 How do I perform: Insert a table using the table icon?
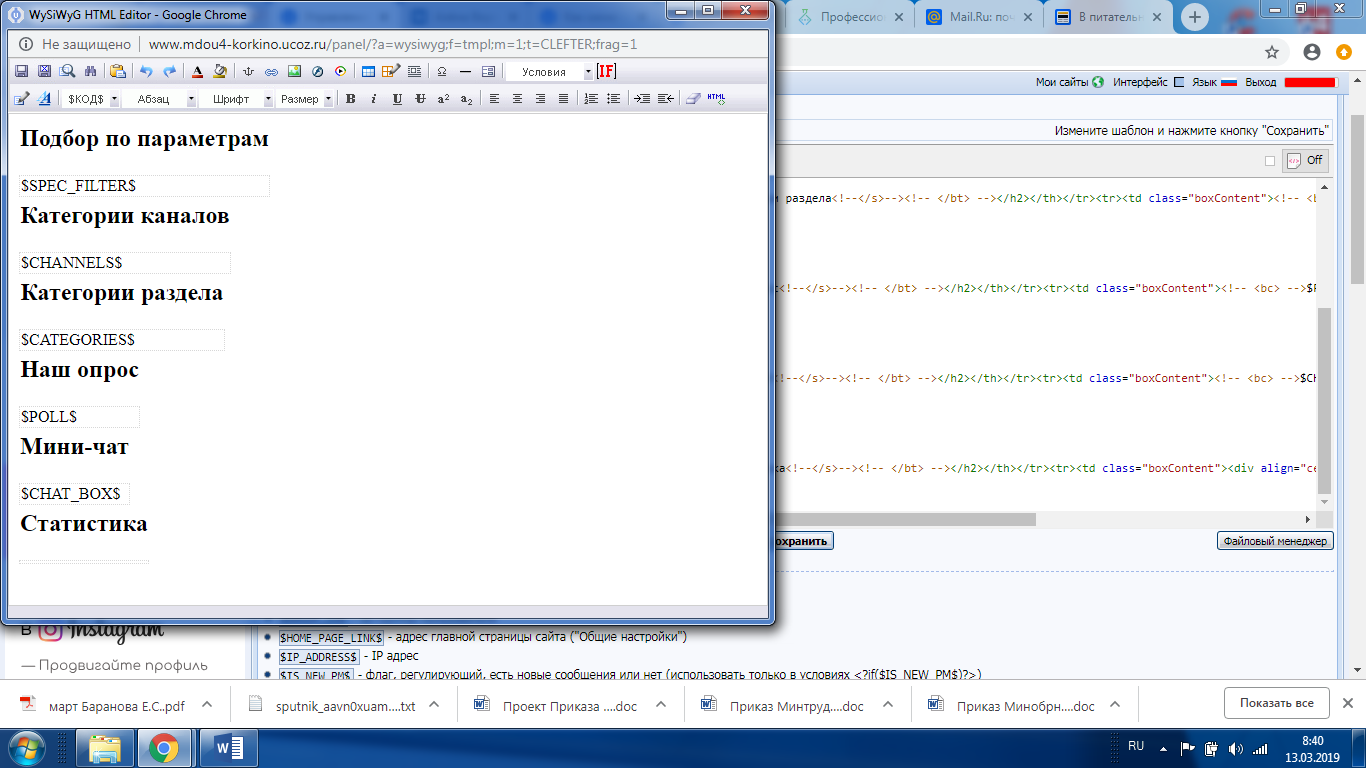click(x=368, y=72)
